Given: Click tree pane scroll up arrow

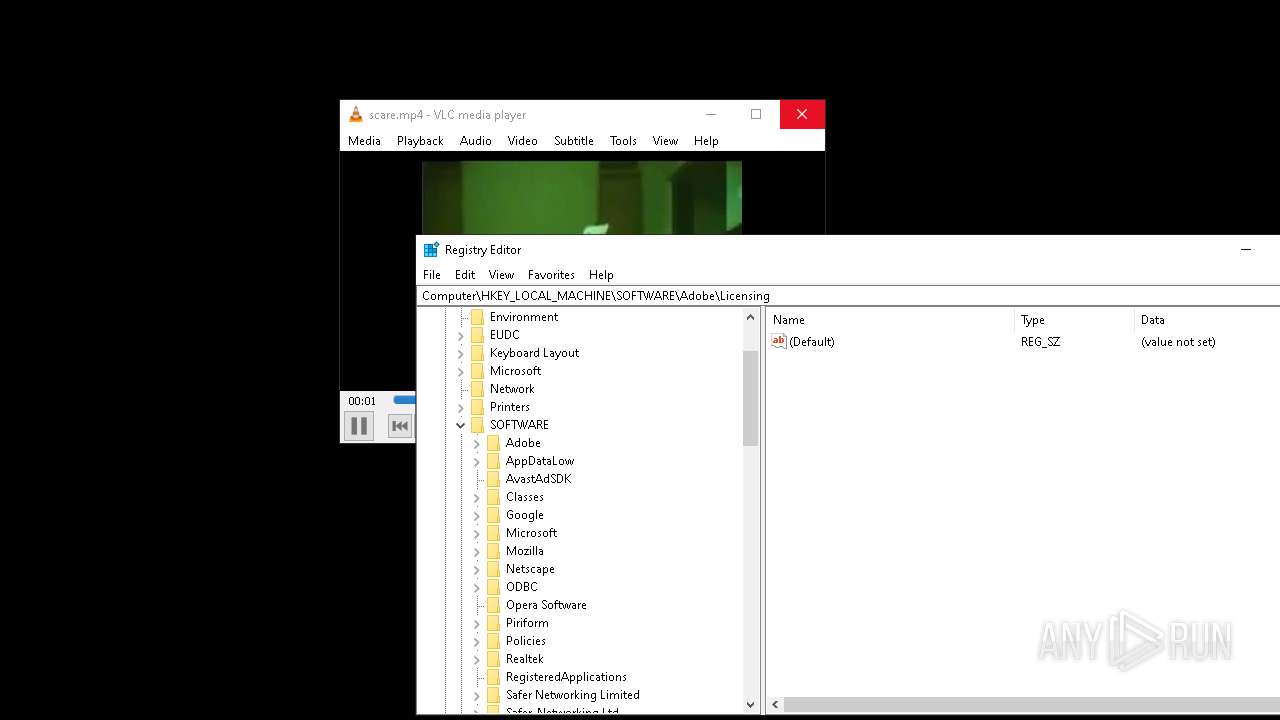Looking at the screenshot, I should point(750,317).
